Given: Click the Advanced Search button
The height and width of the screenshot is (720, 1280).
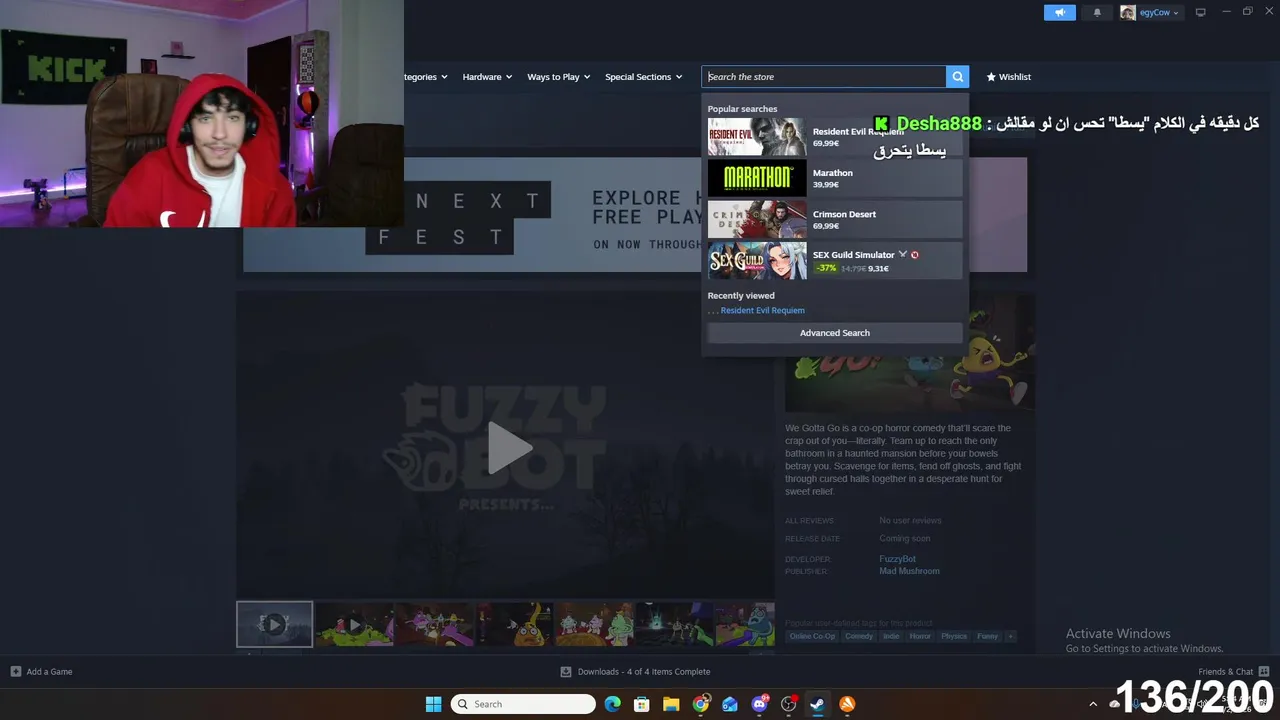Looking at the screenshot, I should (835, 333).
